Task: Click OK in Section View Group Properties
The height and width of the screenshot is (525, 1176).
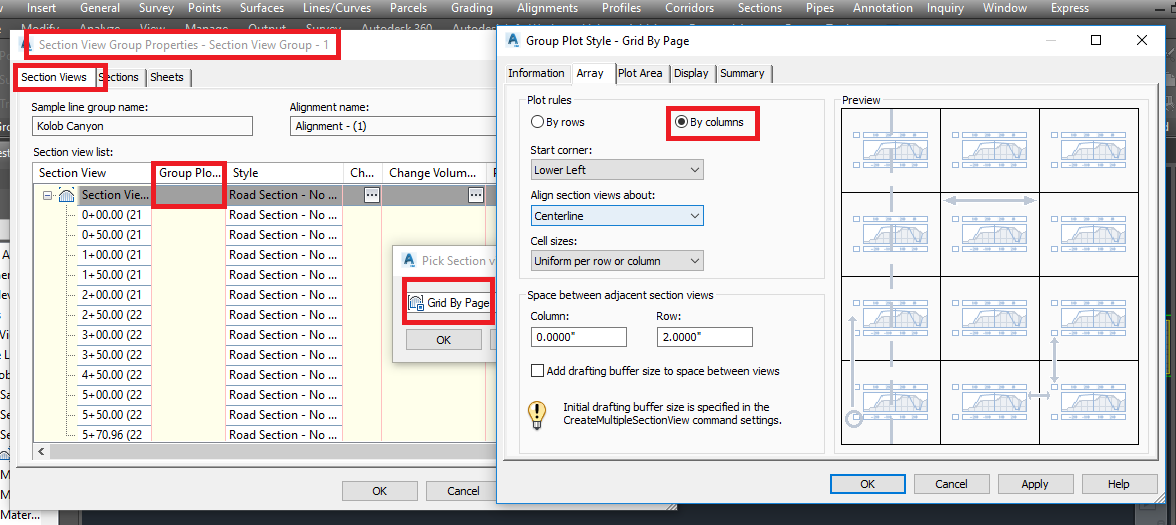Action: (380, 491)
